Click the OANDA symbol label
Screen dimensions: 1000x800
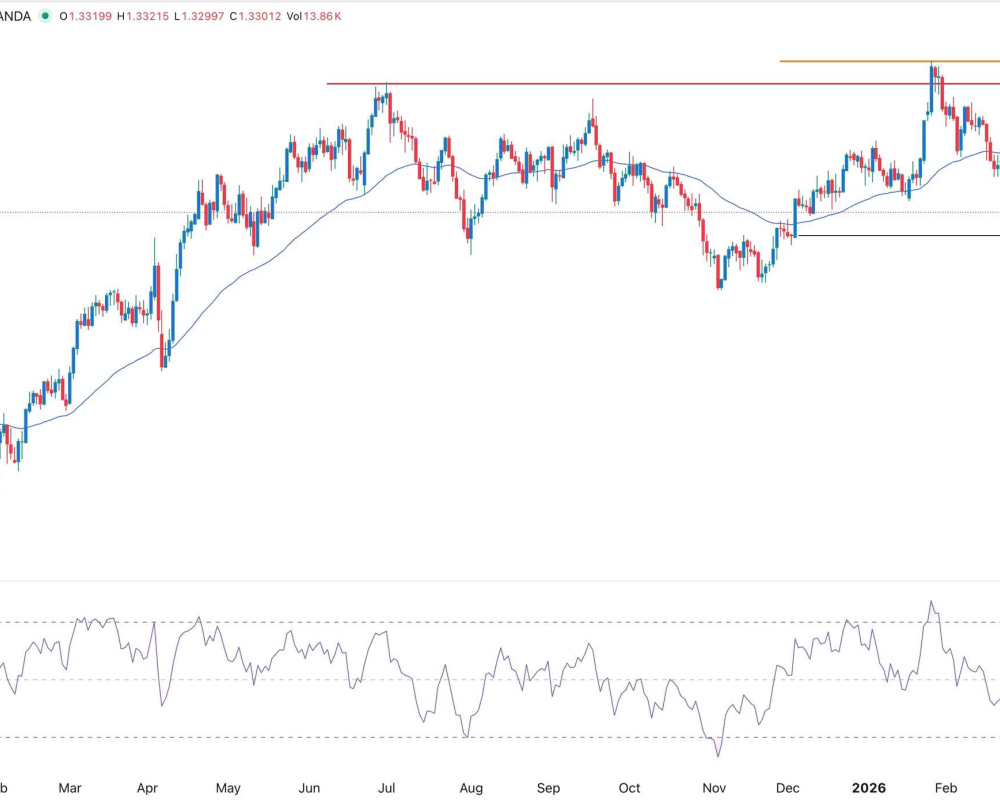(16, 16)
